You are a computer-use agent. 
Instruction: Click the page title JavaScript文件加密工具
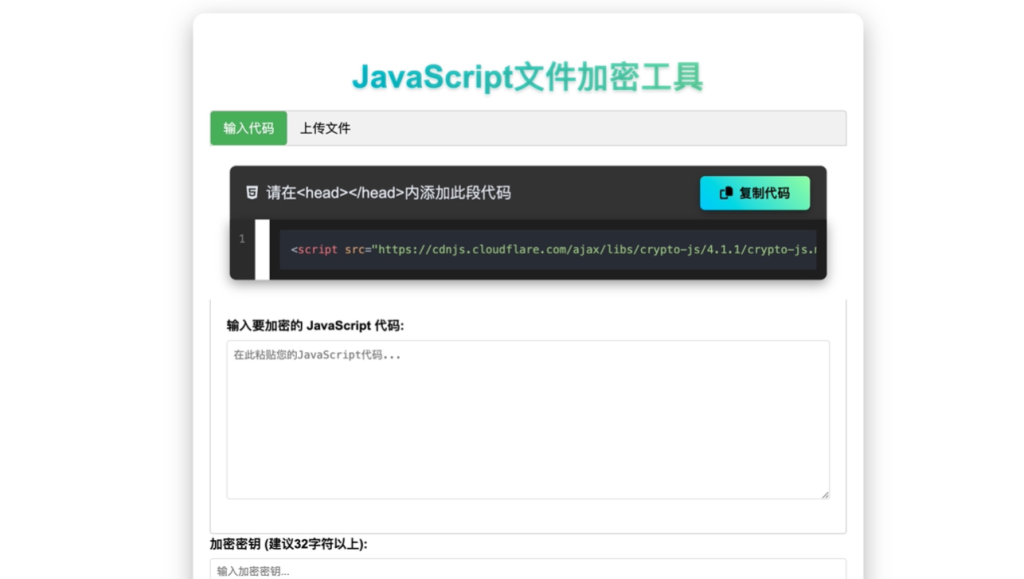(529, 77)
